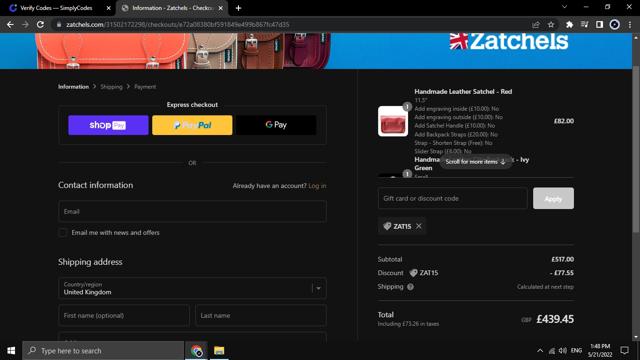Open the Log in link
Image resolution: width=640 pixels, height=360 pixels.
pos(317,186)
